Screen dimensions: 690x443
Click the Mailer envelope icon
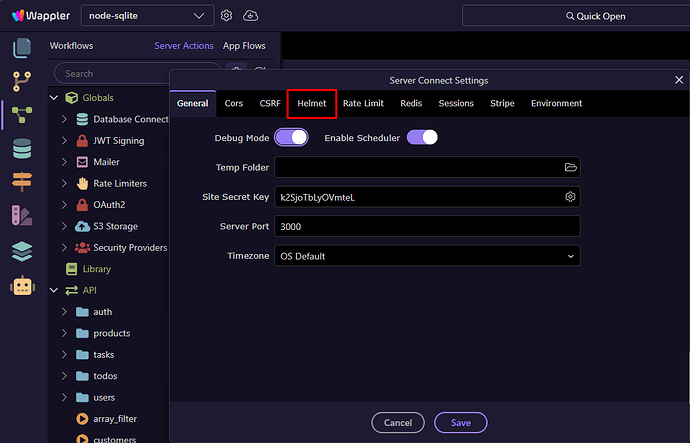coord(82,162)
